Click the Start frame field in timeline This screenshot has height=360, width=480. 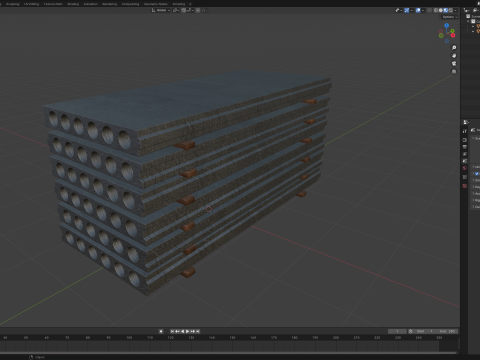425,331
